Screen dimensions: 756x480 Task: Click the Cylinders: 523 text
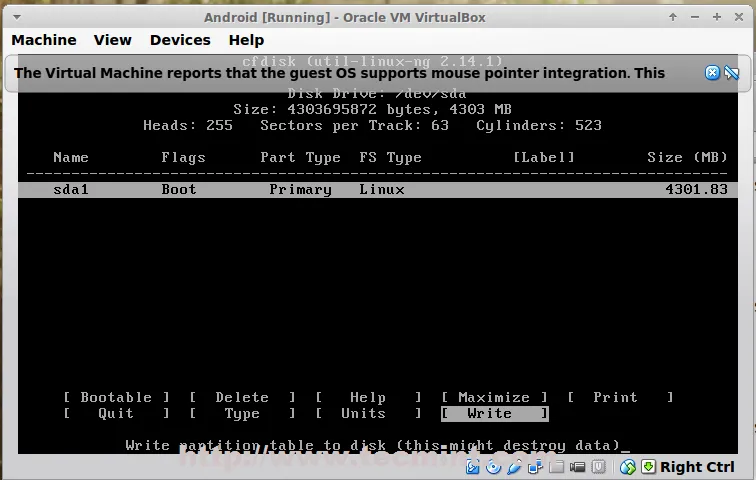pos(539,125)
